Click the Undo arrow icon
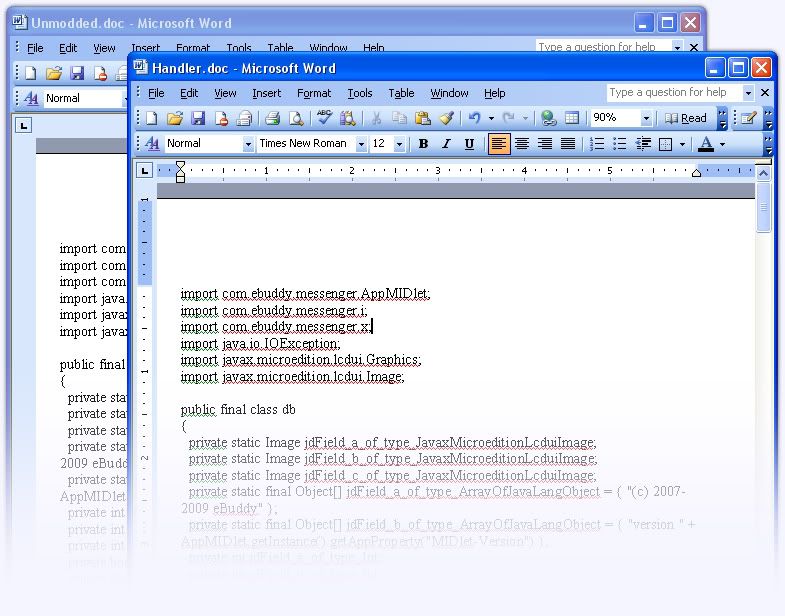The height and width of the screenshot is (616, 785). [x=474, y=118]
